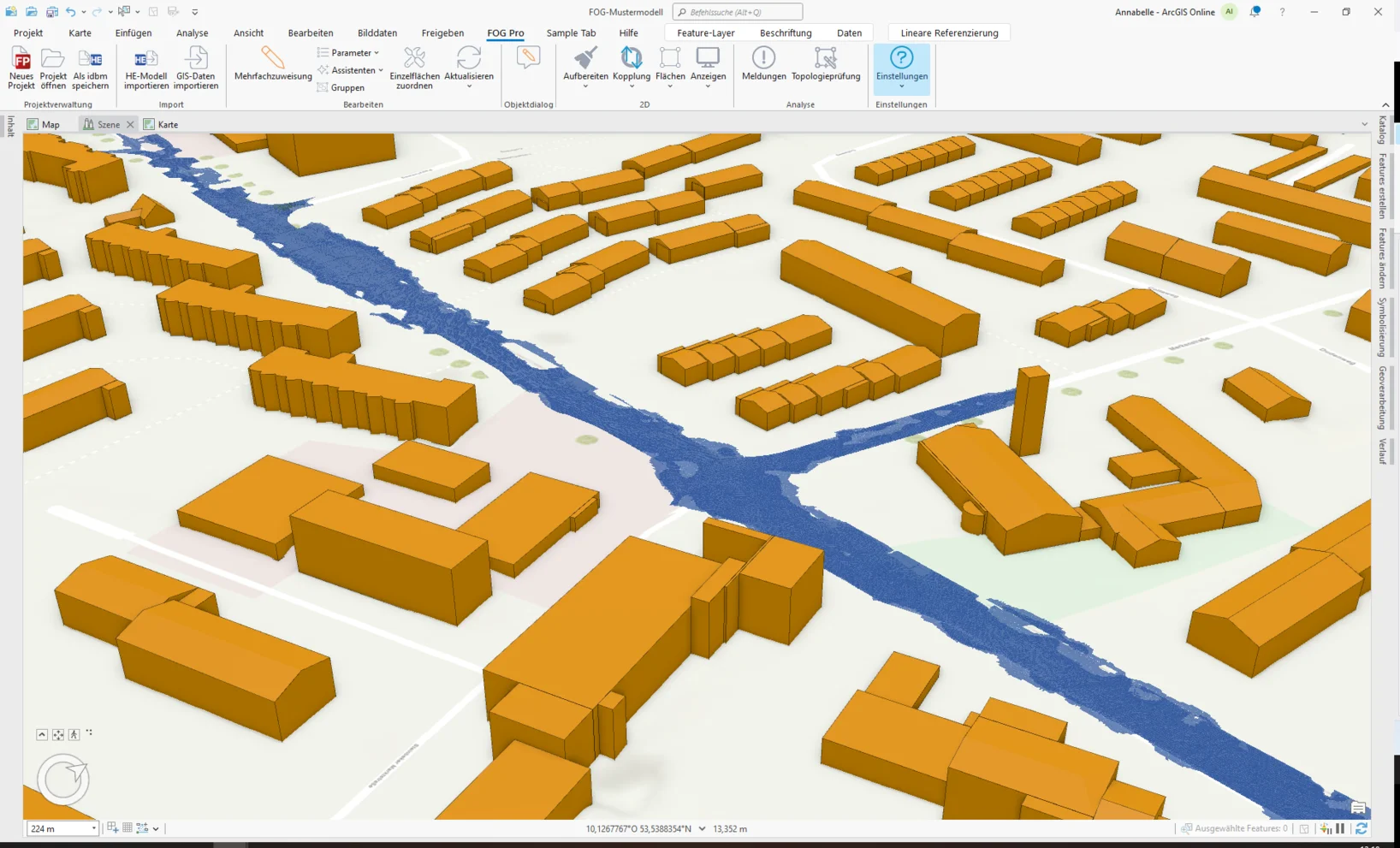Screen dimensions: 1400x848
Task: Open snapping options in status bar
Action: tap(112, 827)
